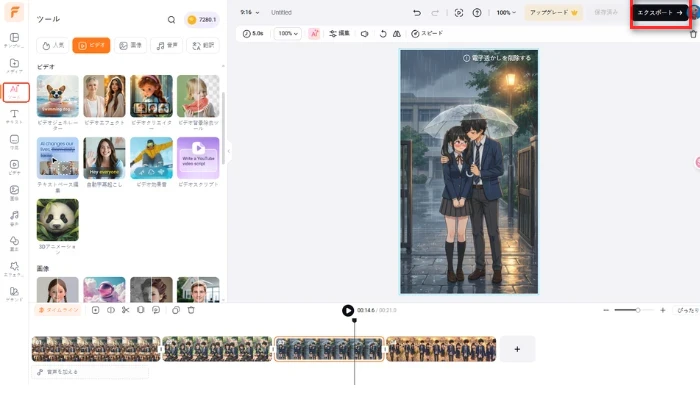This screenshot has width=700, height=400.
Task: Toggle the scene volume speaker icon
Action: 364,34
